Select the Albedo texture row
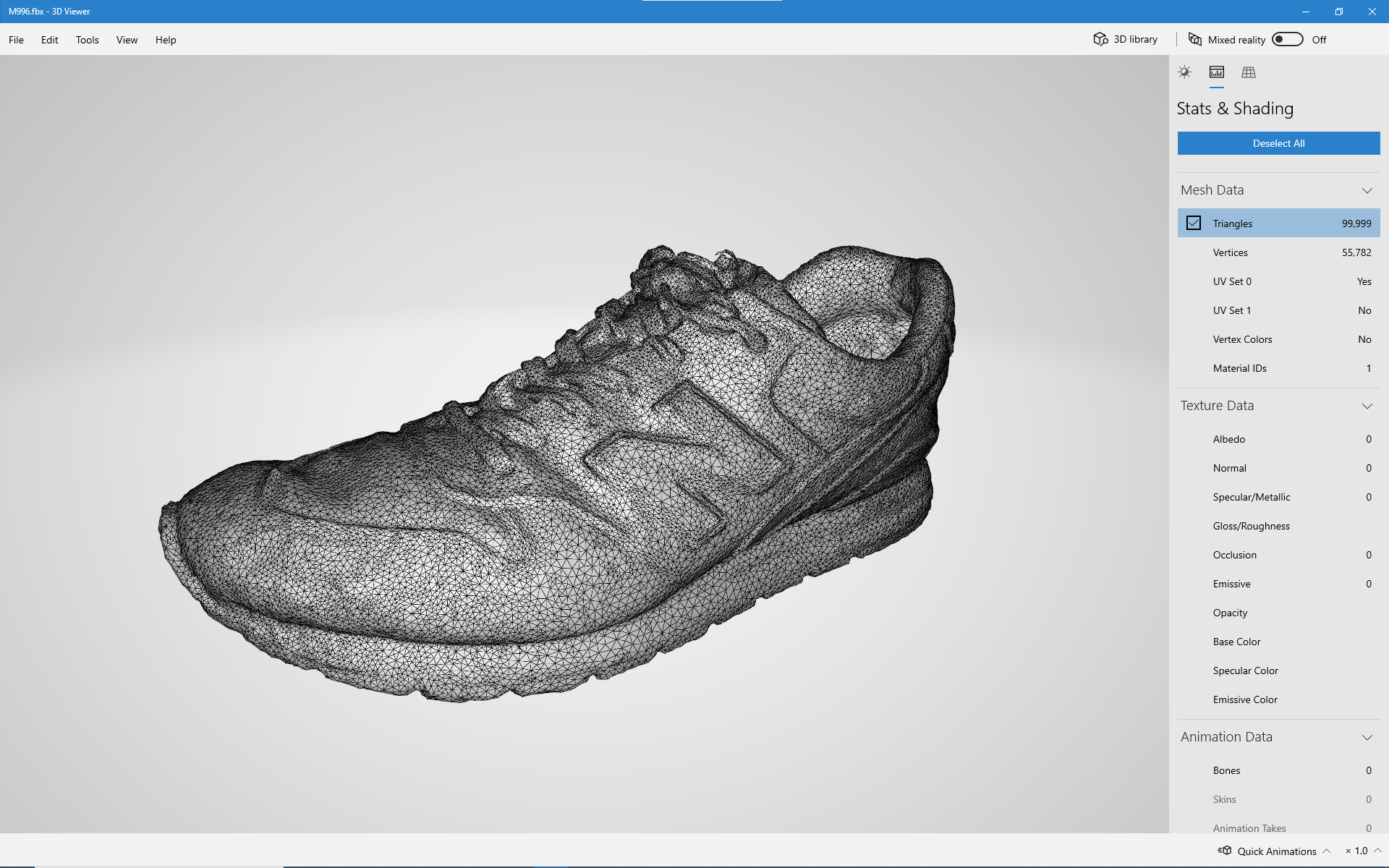This screenshot has width=1389, height=868. pos(1278,439)
